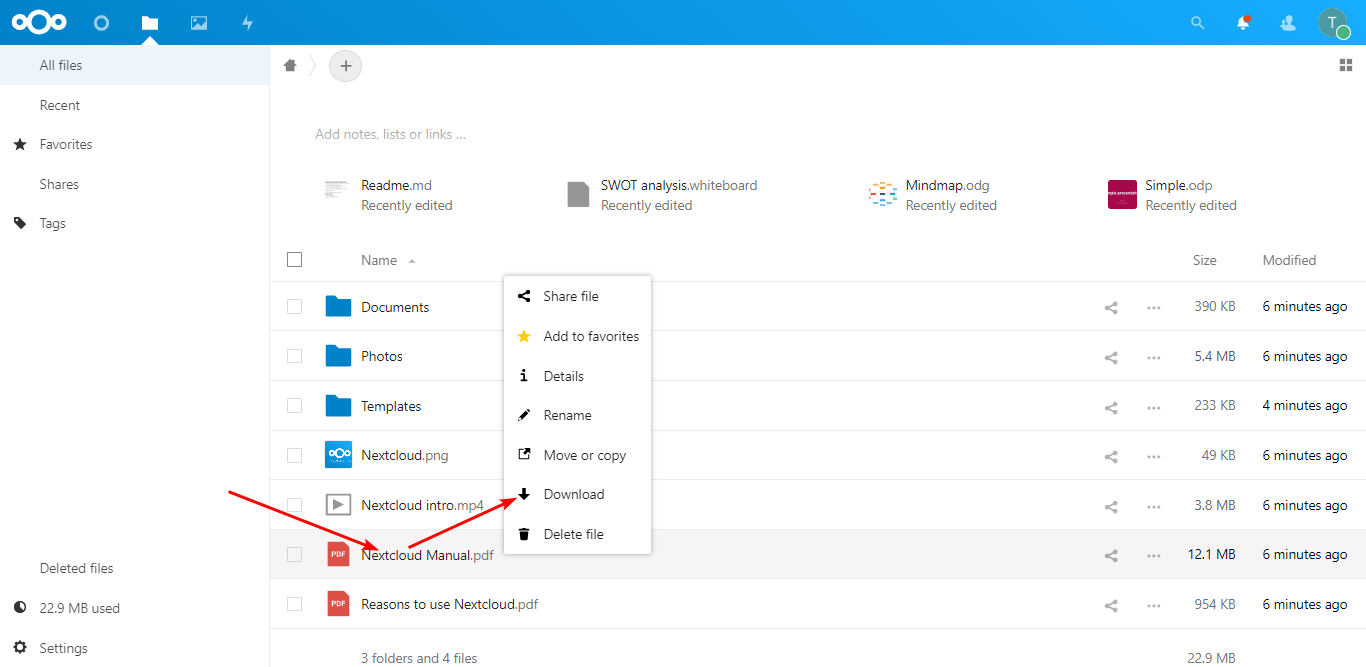This screenshot has height=667, width=1366.
Task: Click the Documents folder icon
Action: click(x=339, y=306)
